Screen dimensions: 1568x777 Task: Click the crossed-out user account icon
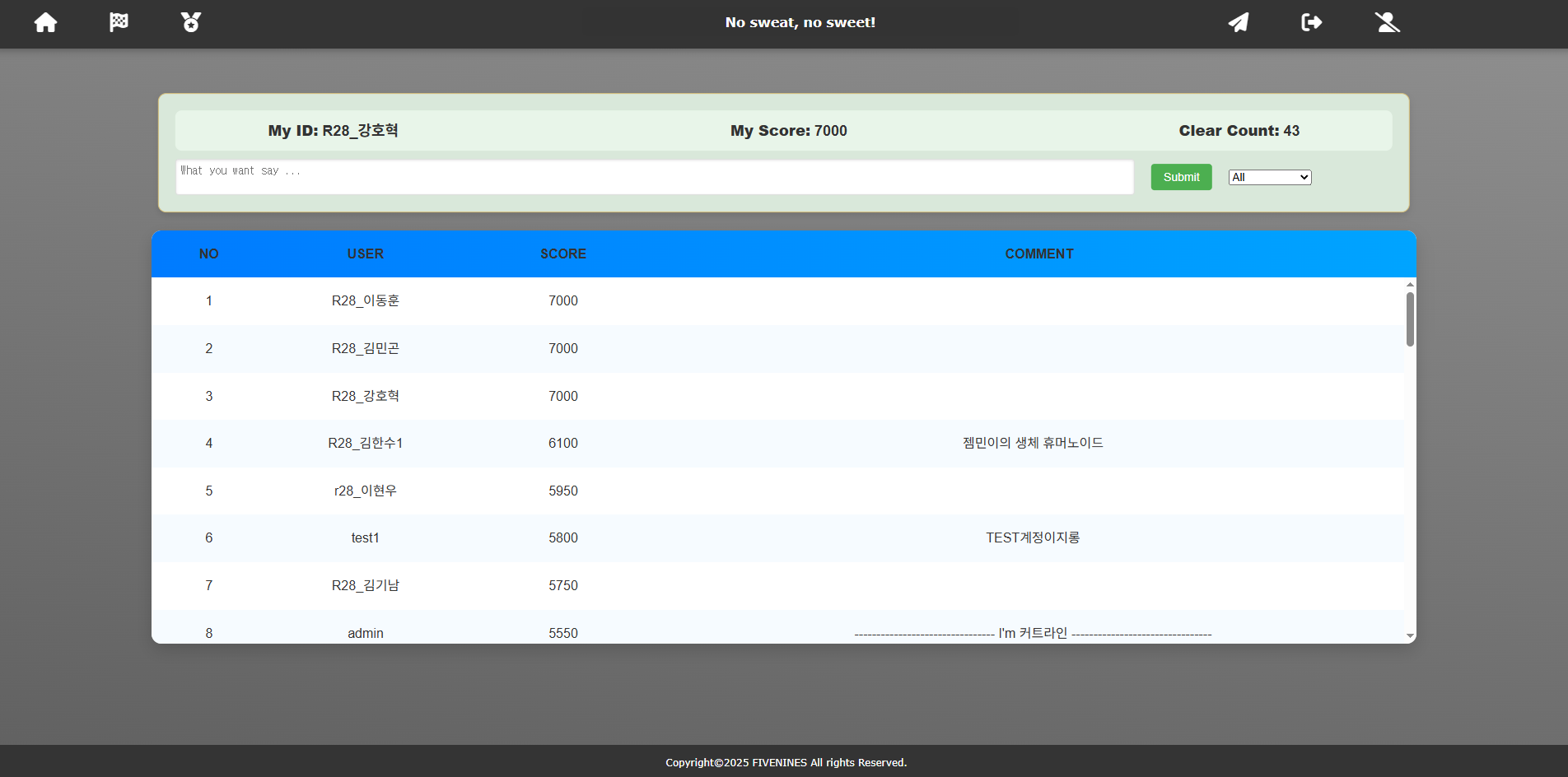(x=1387, y=22)
